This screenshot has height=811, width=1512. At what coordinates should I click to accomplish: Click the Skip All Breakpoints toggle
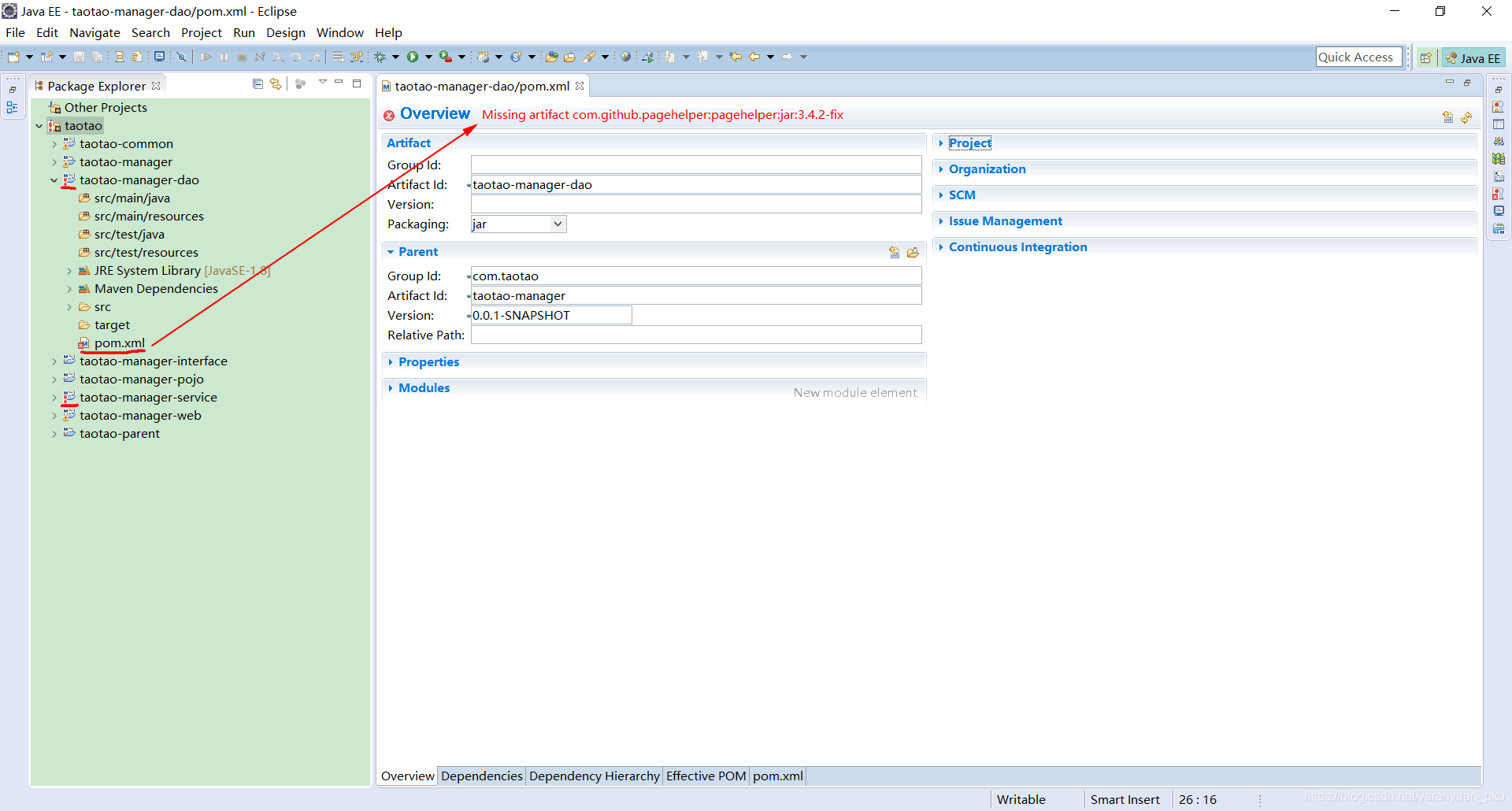tap(181, 57)
